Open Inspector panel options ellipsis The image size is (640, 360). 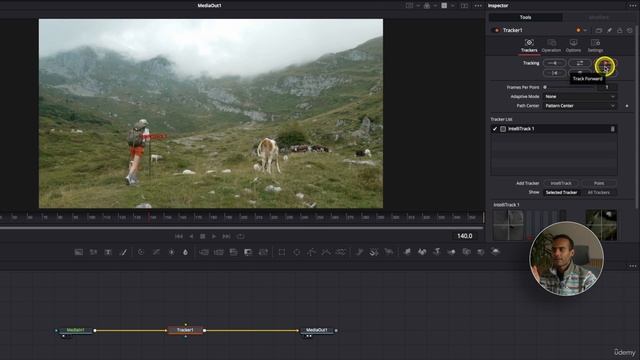(x=632, y=6)
